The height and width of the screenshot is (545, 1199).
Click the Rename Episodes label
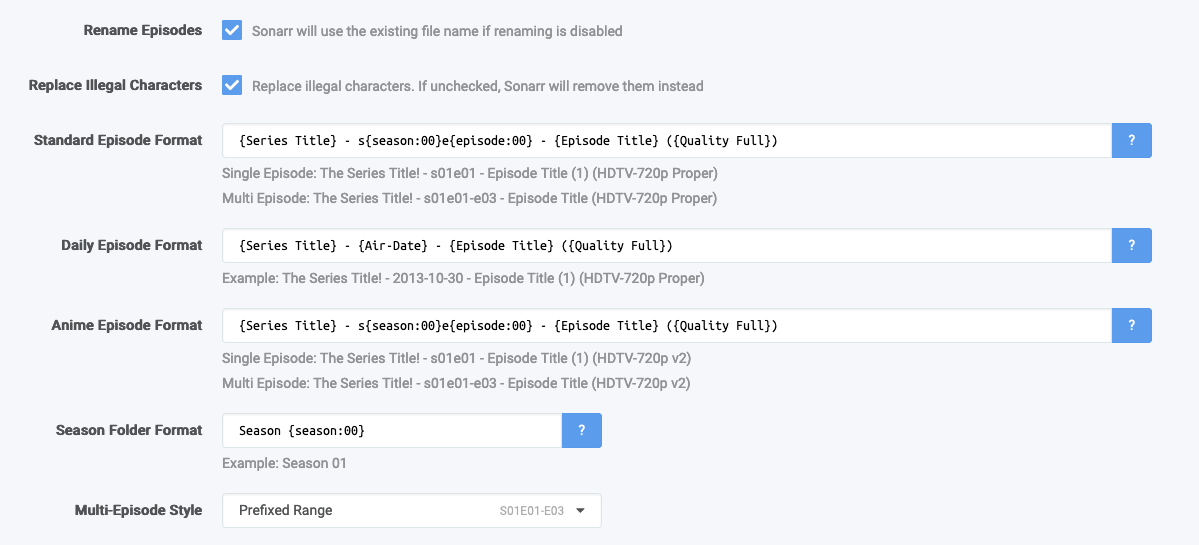click(x=143, y=31)
